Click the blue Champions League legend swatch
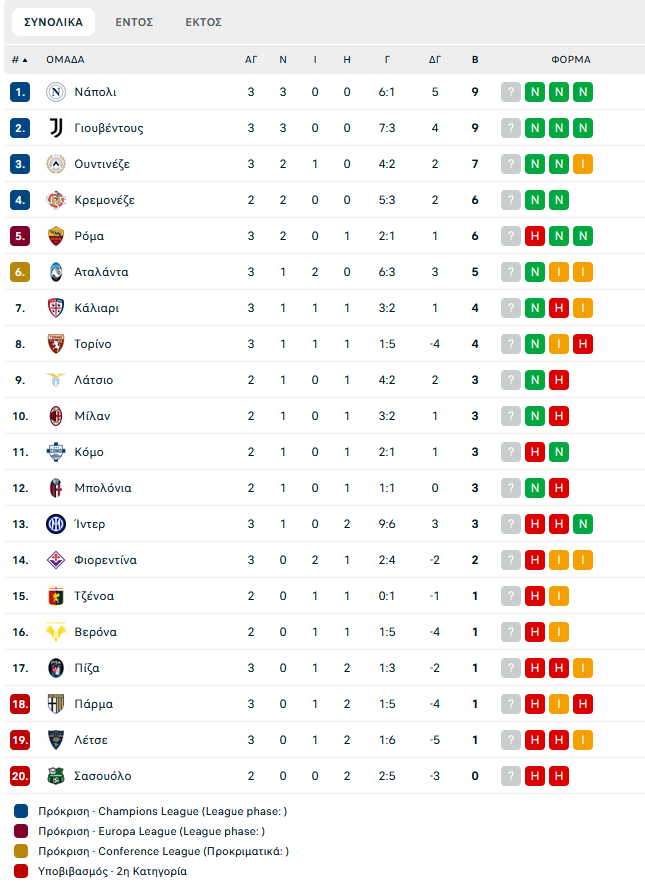The image size is (645, 883). (21, 811)
